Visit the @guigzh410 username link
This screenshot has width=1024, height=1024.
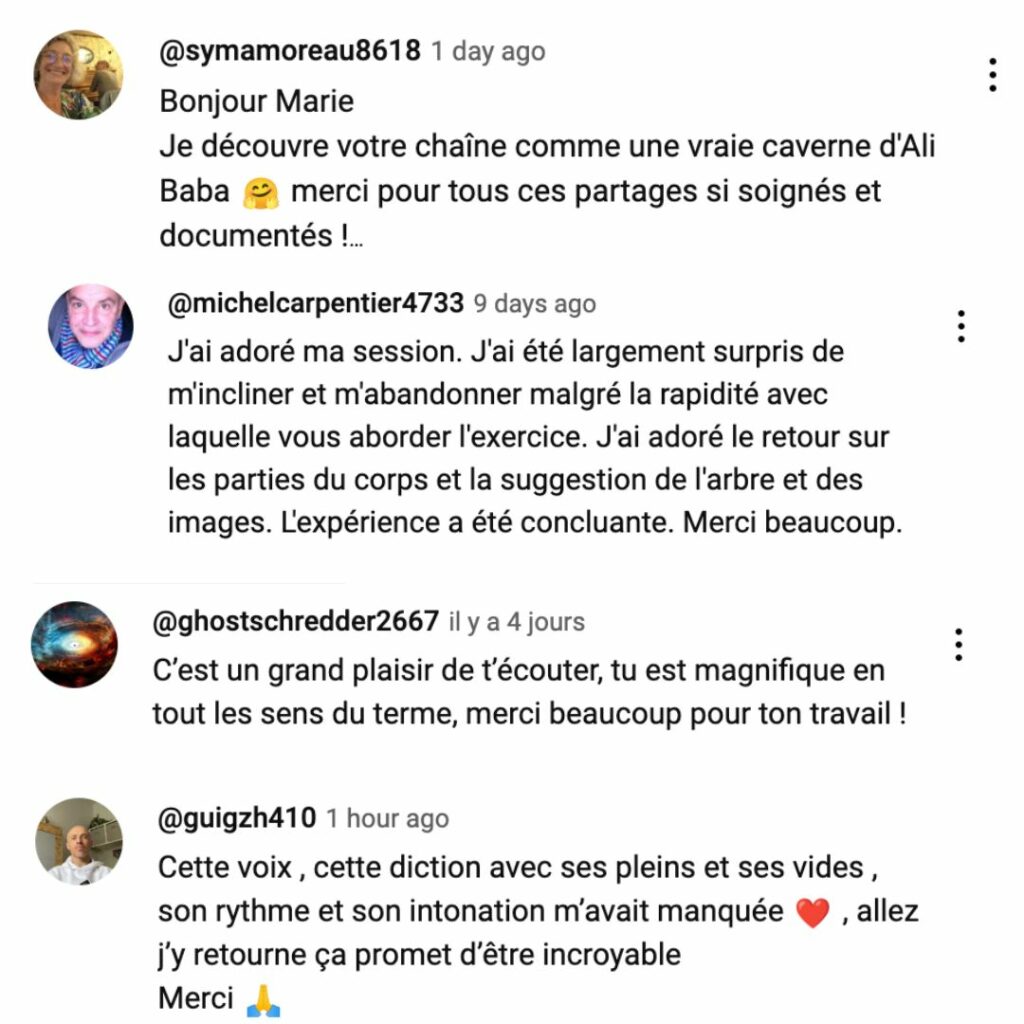coord(236,818)
